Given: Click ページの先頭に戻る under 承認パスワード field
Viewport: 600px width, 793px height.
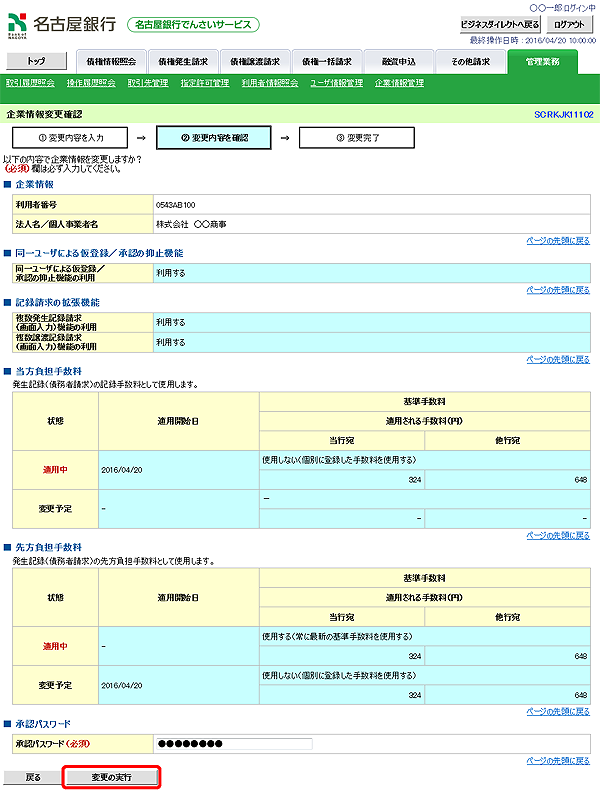Looking at the screenshot, I should pos(558,761).
